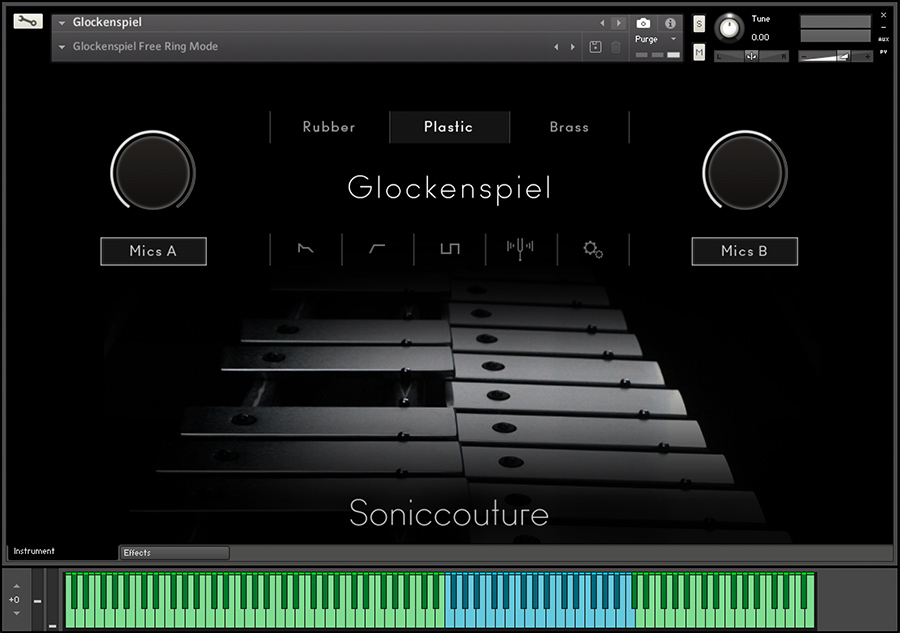Select the Brass mallet type
Screen dimensions: 900x633
569,127
